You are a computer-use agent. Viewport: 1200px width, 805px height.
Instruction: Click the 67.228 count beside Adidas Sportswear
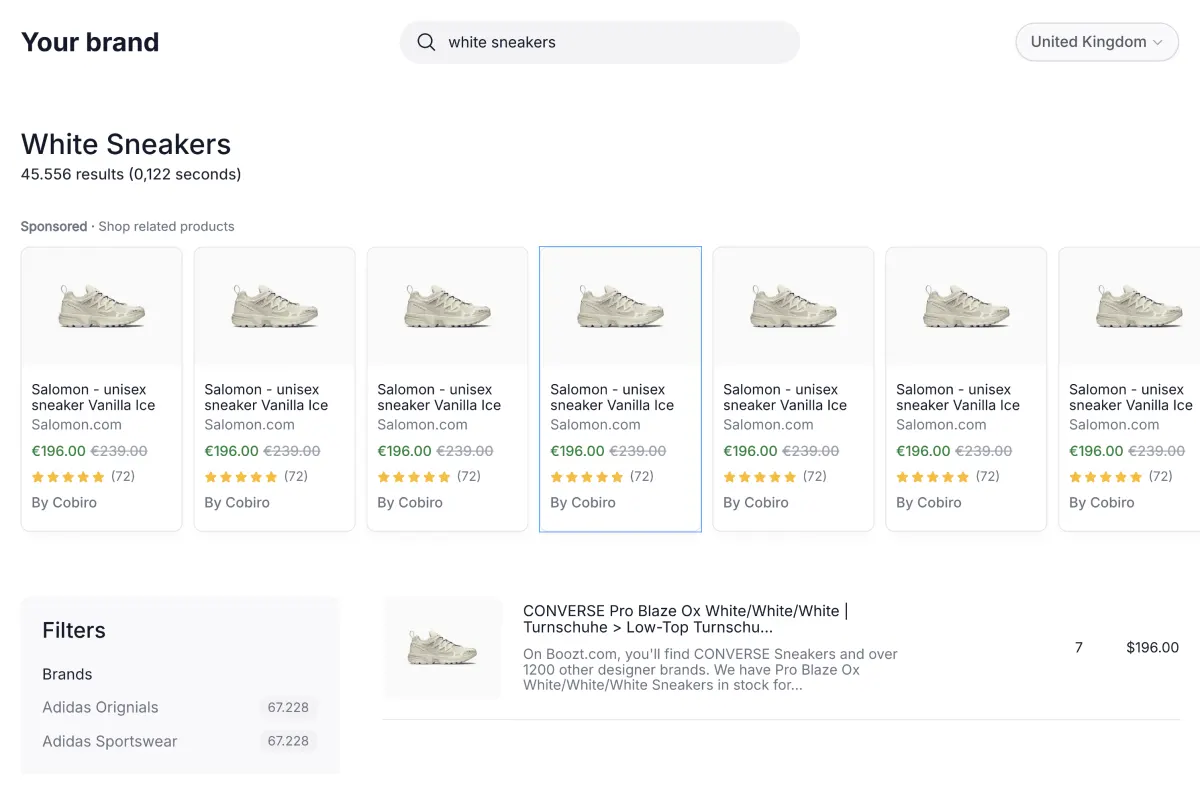coord(288,741)
